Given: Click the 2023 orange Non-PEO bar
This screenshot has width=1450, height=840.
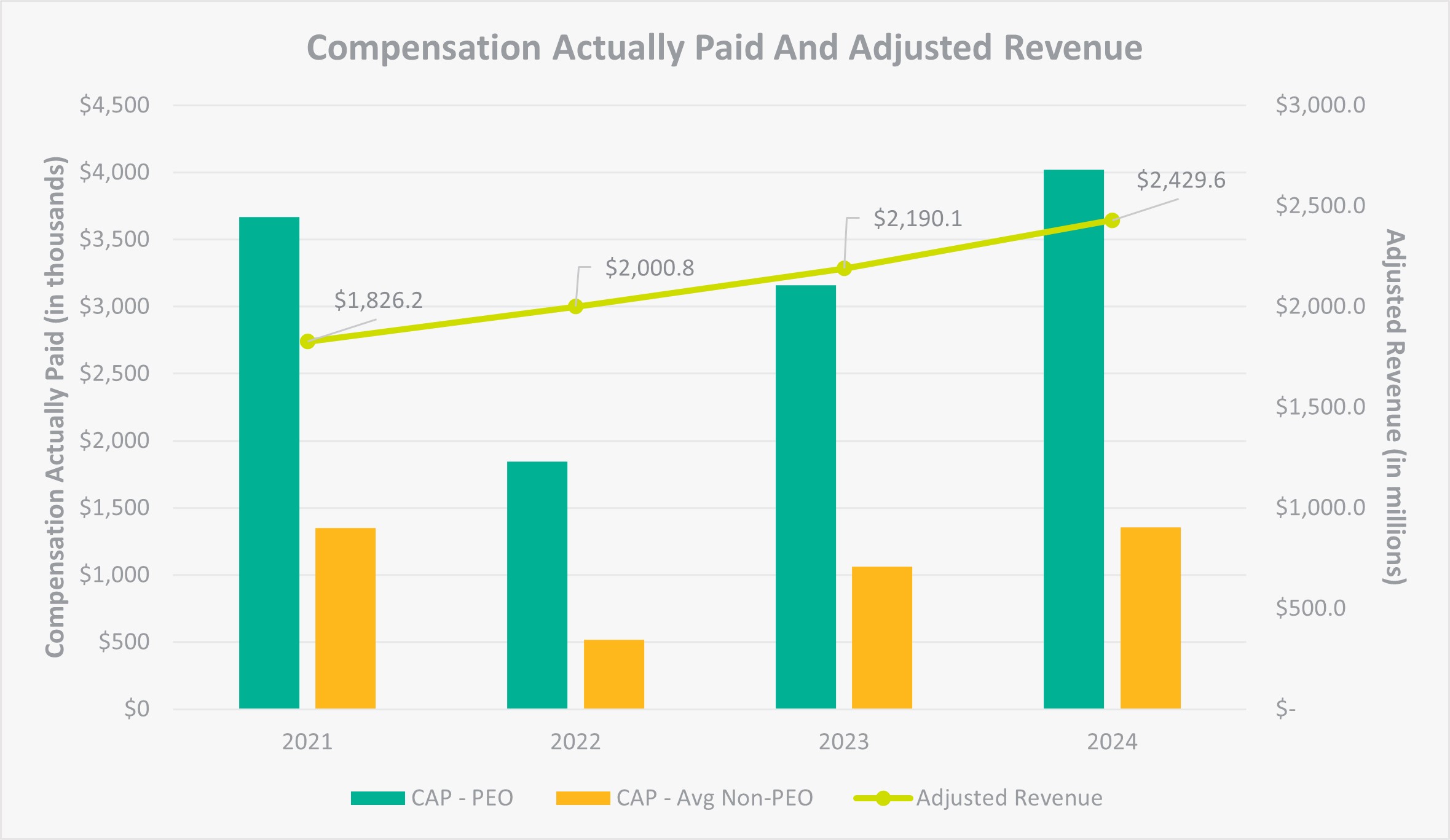Looking at the screenshot, I should pos(881,637).
